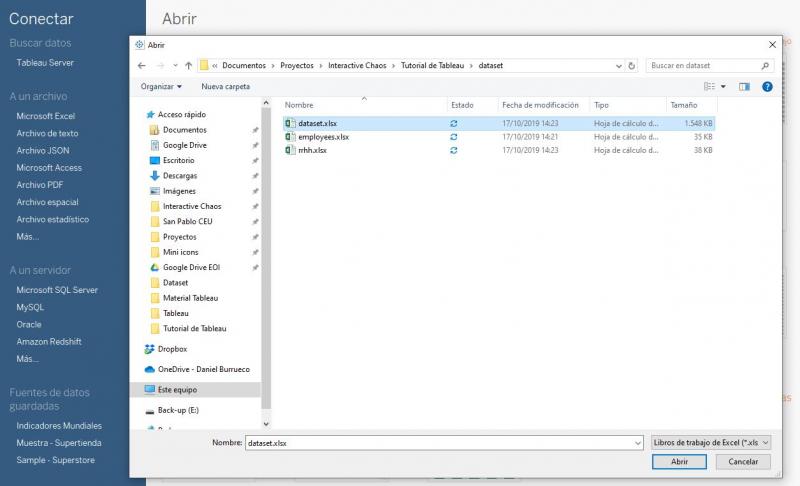This screenshot has width=800, height=486.
Task: Open help with the question mark icon
Action: click(767, 87)
